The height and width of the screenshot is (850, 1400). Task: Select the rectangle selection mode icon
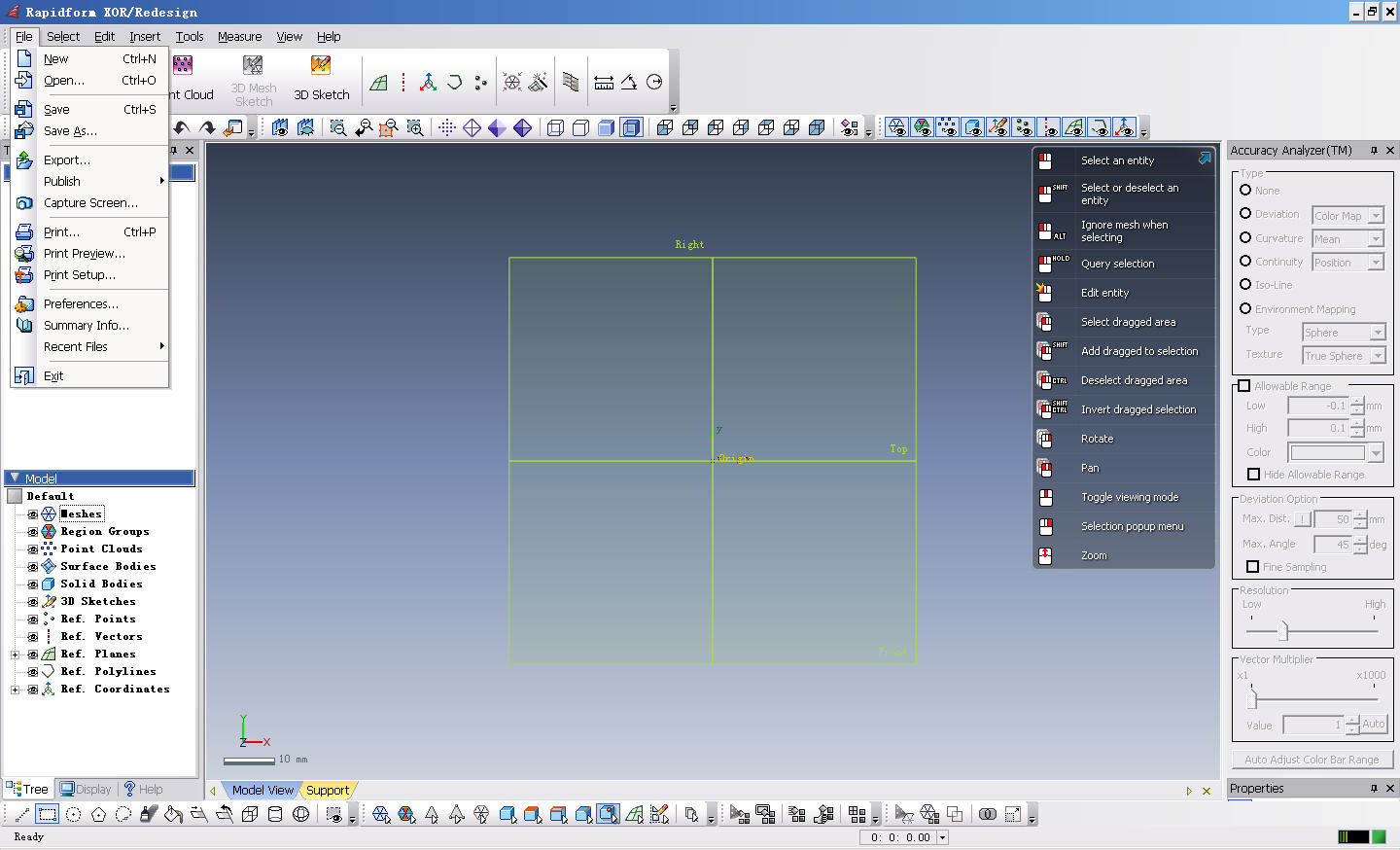tap(48, 814)
